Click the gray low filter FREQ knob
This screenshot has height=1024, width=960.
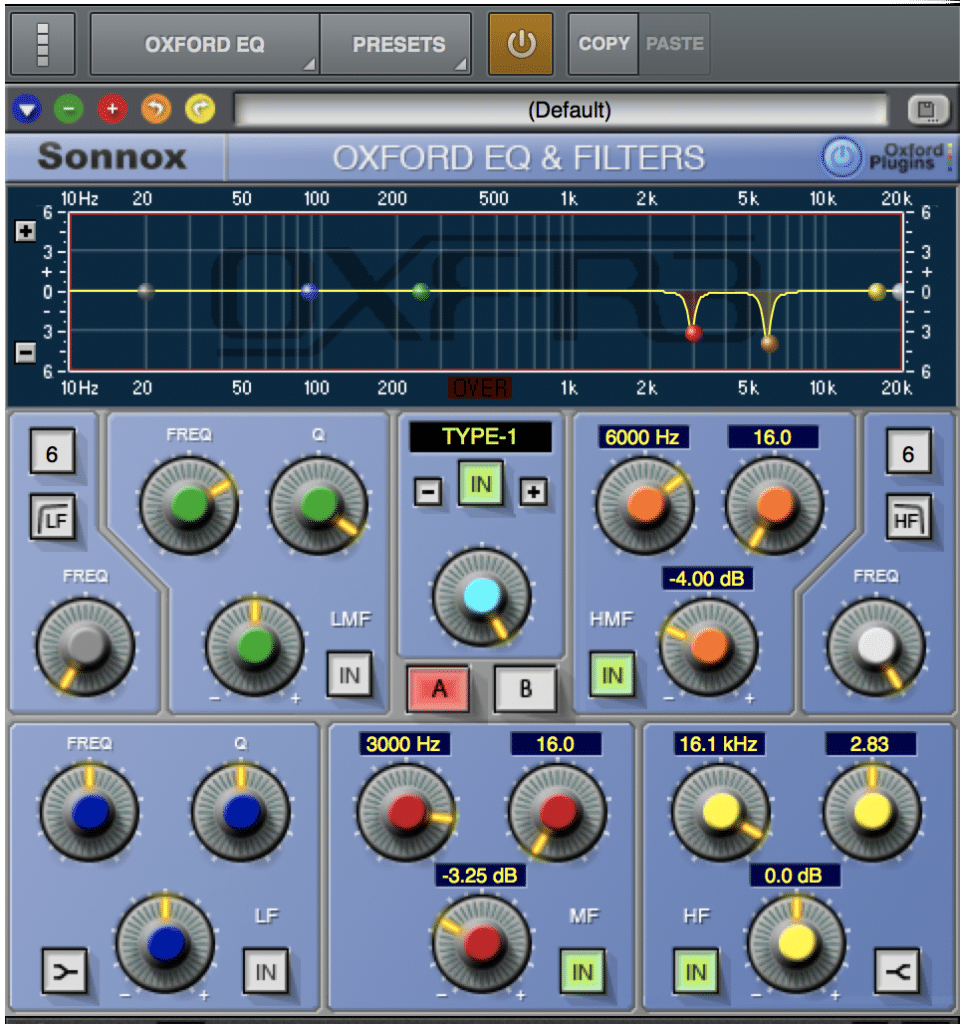(86, 646)
